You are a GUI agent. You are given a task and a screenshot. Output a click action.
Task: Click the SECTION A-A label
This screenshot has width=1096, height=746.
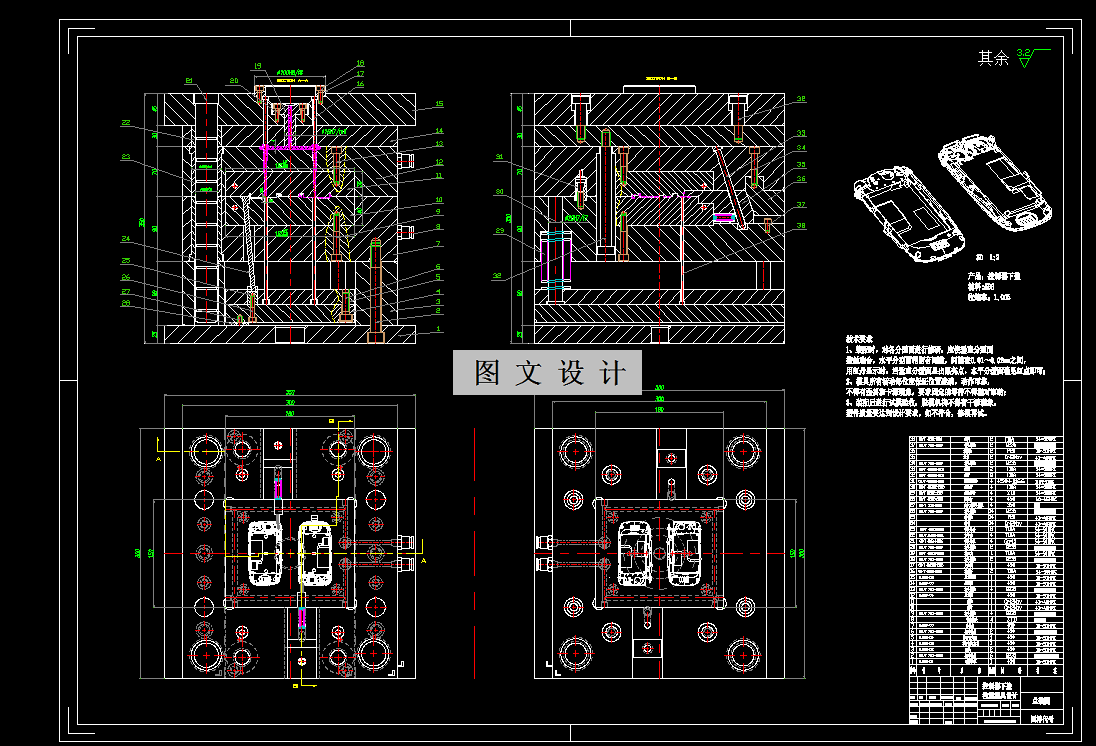290,80
